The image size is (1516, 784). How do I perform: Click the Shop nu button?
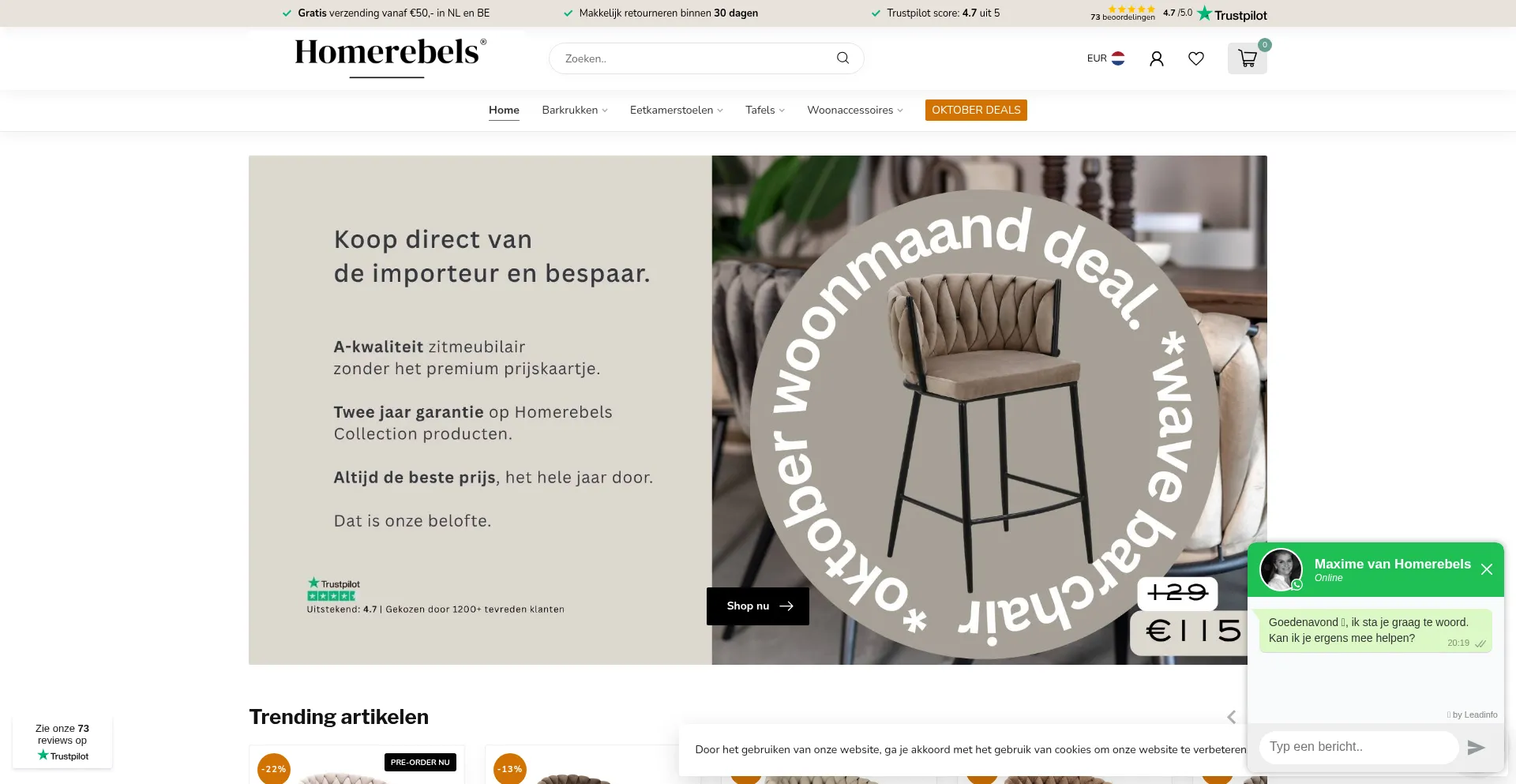pyautogui.click(x=758, y=606)
